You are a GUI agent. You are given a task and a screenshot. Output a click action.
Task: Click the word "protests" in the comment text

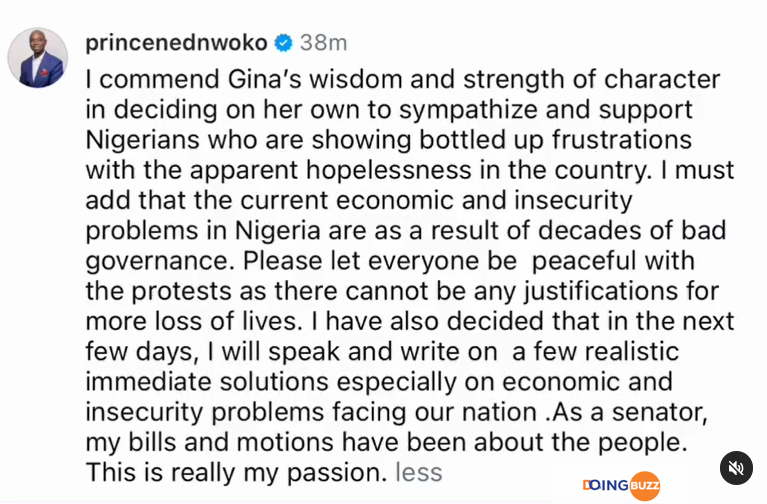coord(181,292)
